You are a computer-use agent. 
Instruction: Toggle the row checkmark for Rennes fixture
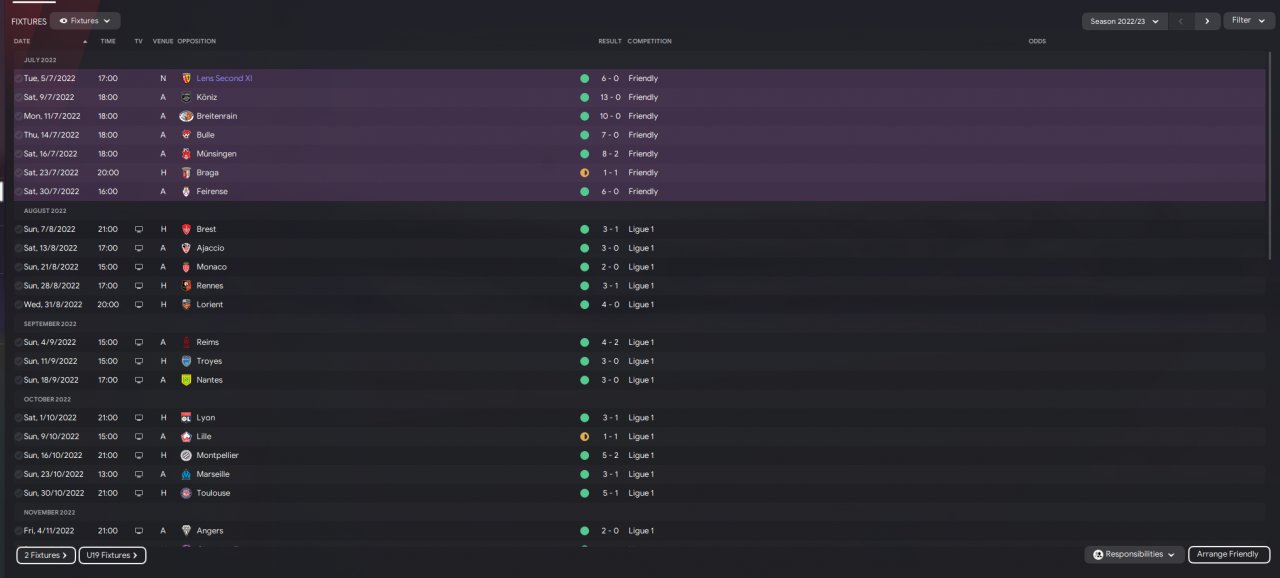click(18, 286)
